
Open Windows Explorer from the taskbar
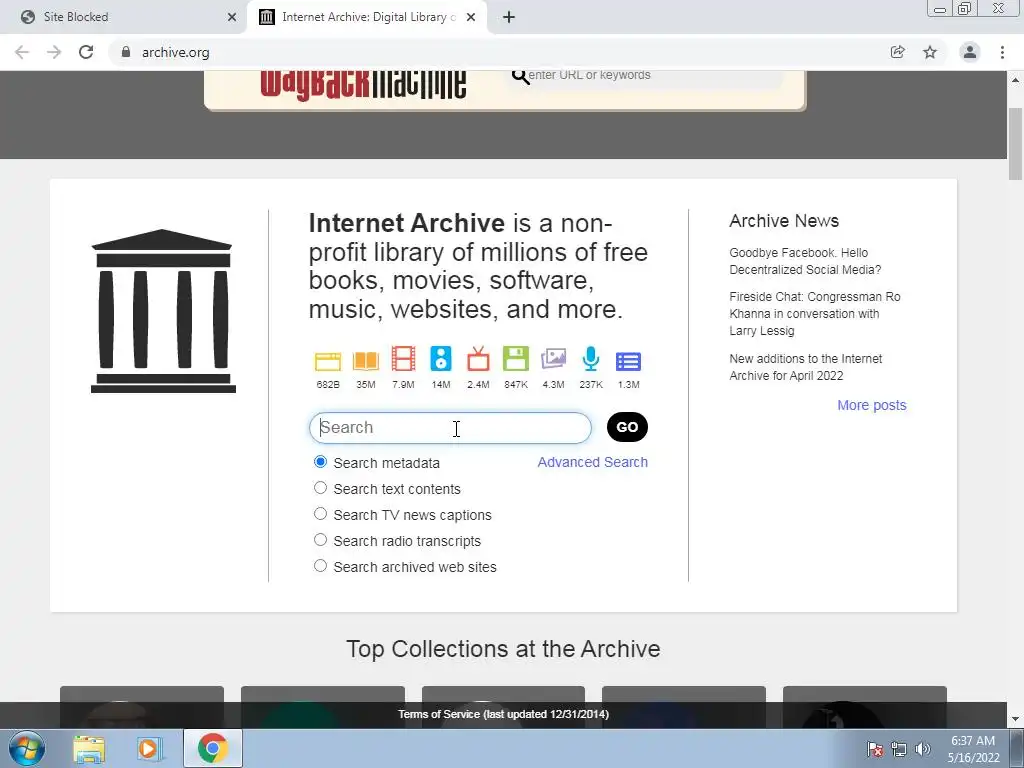coord(89,749)
